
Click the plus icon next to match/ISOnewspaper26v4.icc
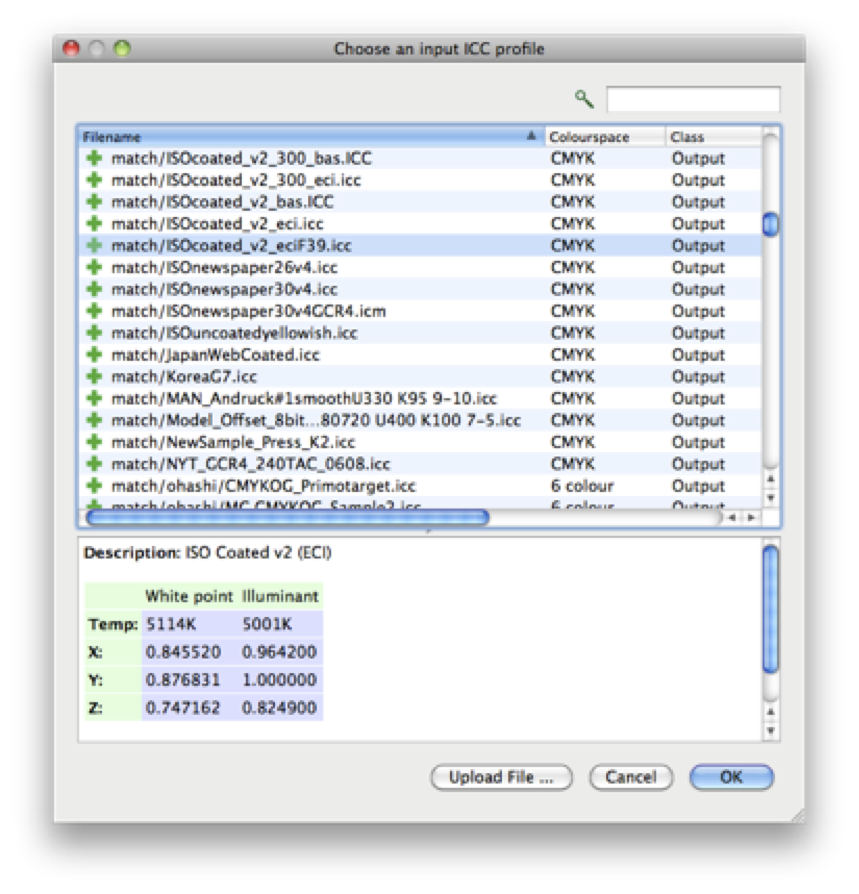click(93, 266)
